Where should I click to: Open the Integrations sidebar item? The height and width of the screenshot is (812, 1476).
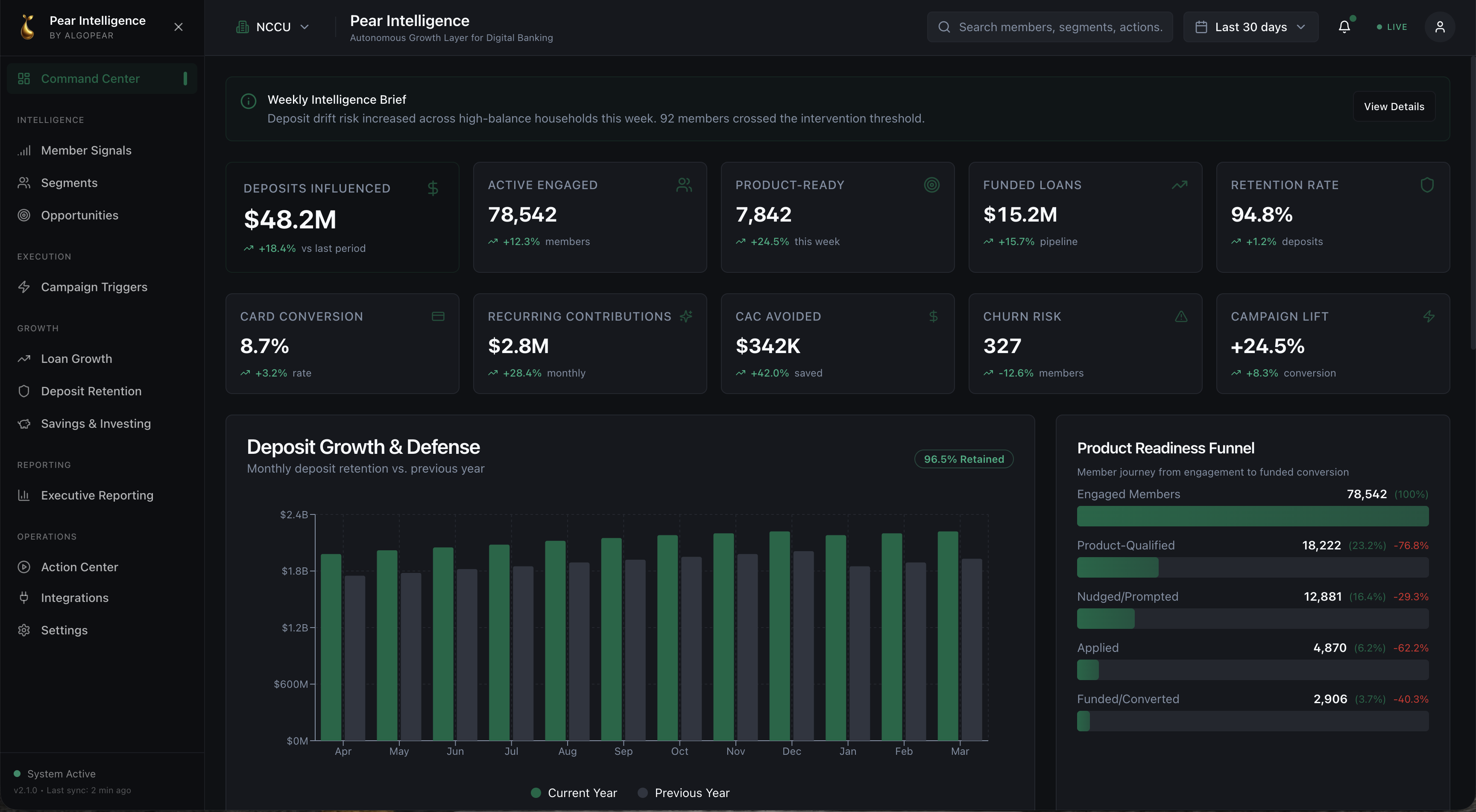click(74, 597)
